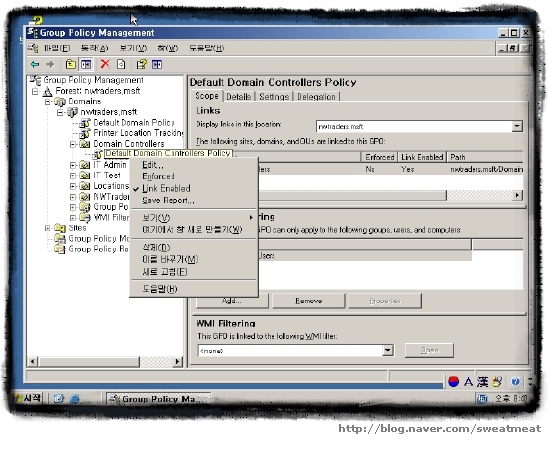Click the Locations OU folder icon
Screen dimensions: 548x450
click(85, 186)
